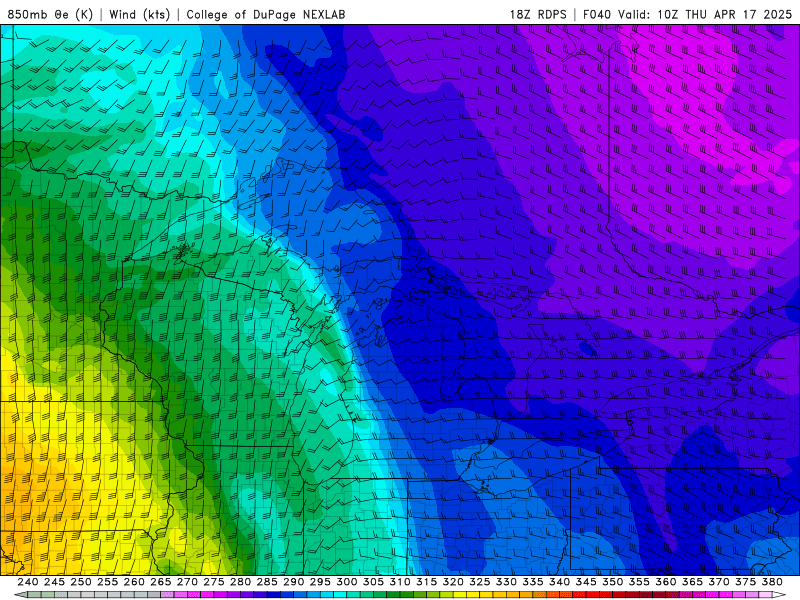Click the "10Z THU APR 17 2025" valid time
Screen dimensions: 800x600
coord(724,14)
